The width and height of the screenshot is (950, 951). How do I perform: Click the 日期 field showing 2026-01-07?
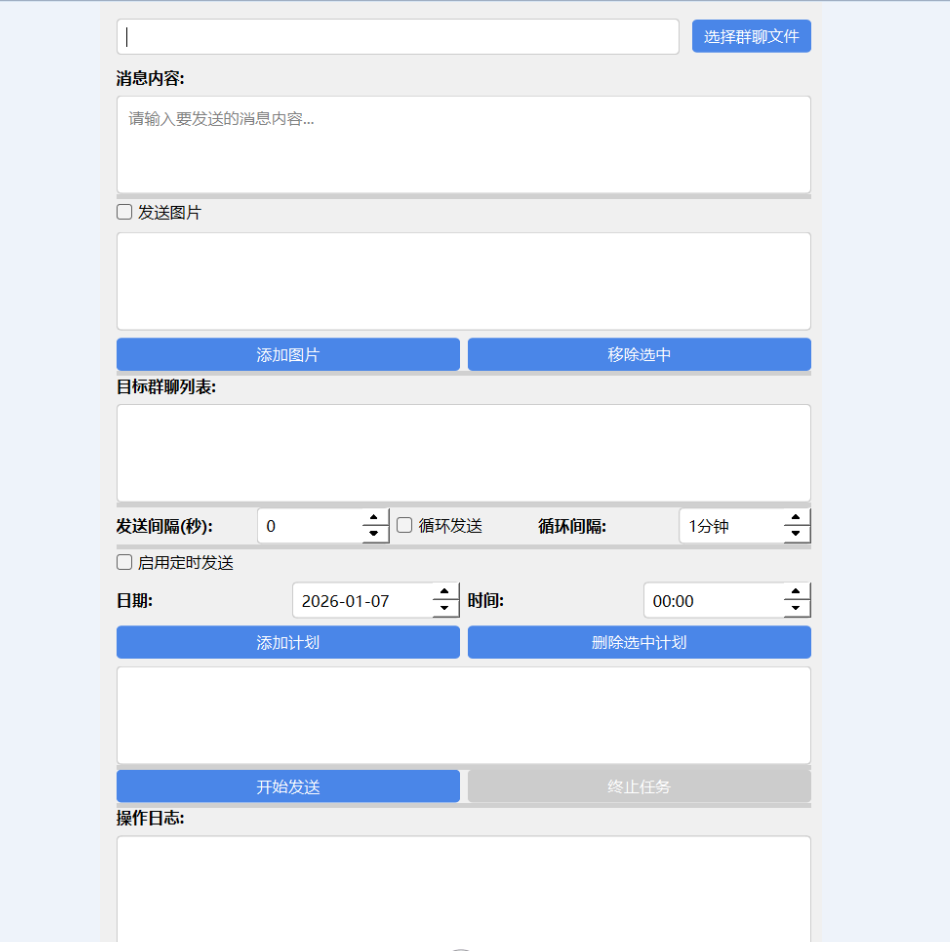pyautogui.click(x=362, y=601)
